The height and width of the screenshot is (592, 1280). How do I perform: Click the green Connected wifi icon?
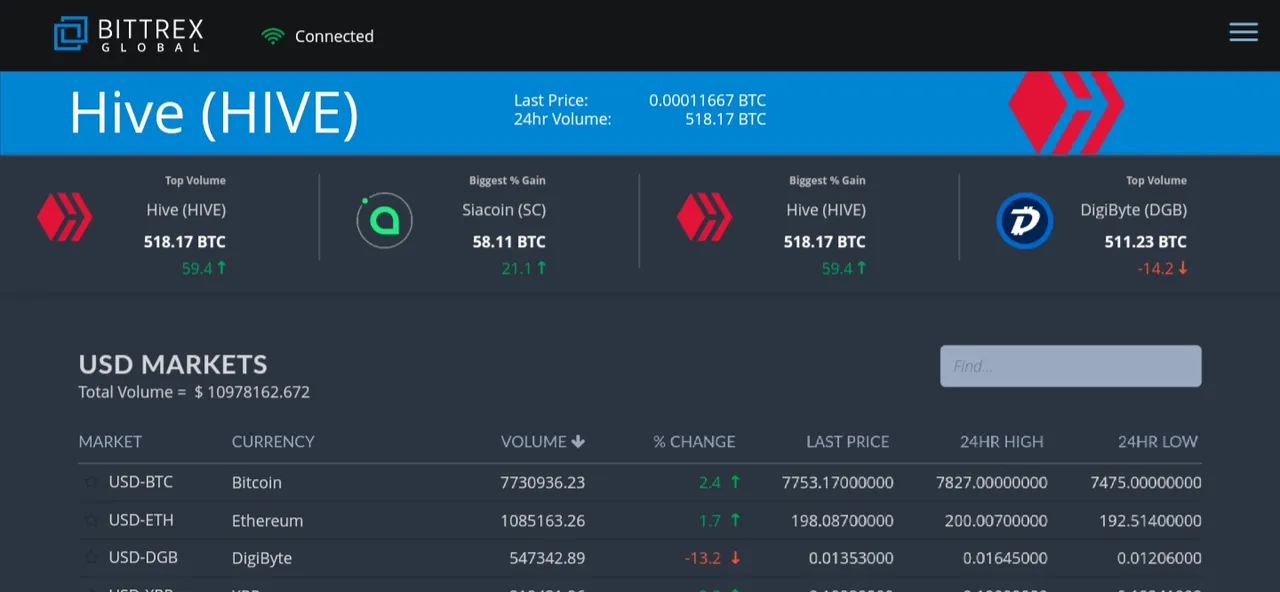pos(273,36)
